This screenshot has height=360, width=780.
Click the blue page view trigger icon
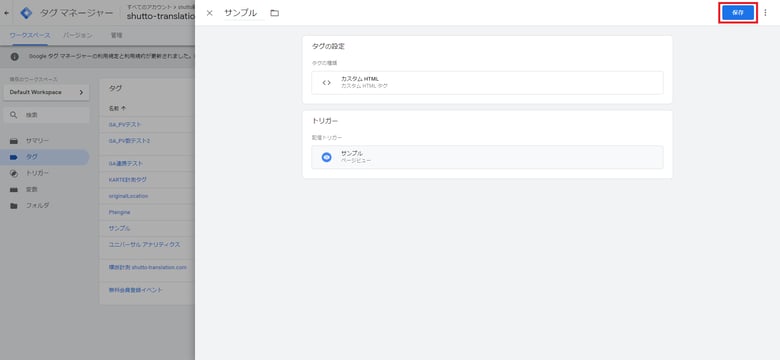point(326,157)
